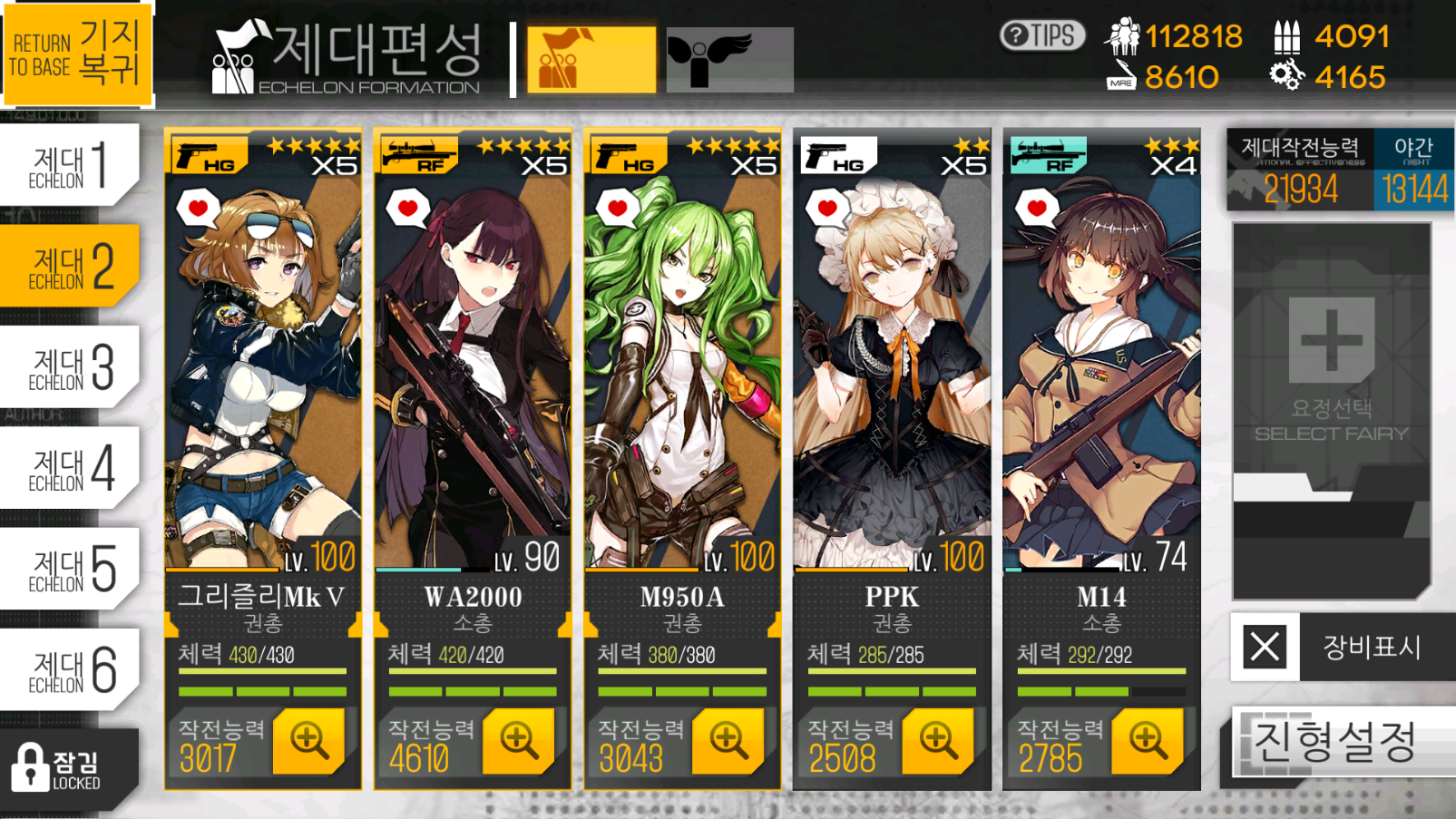
Task: Open the magnifier for 그리즐리Mk V stats
Action: tap(308, 741)
